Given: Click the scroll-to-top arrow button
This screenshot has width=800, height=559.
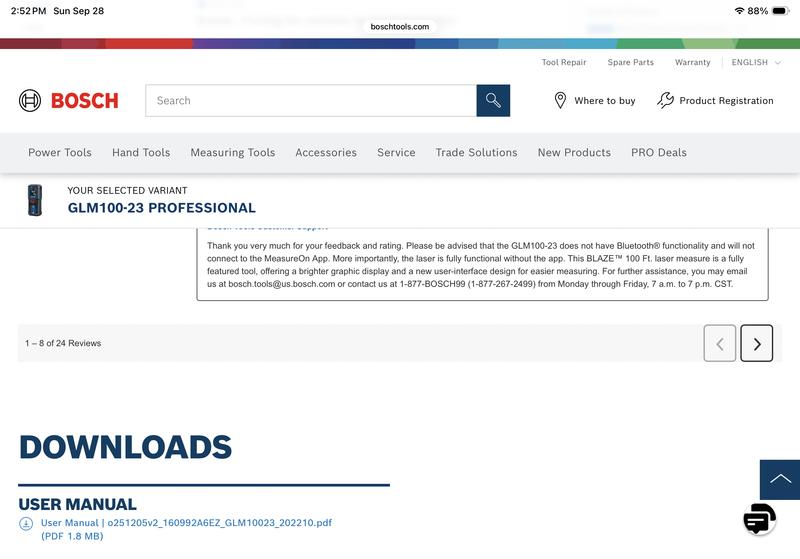Looking at the screenshot, I should 780,479.
